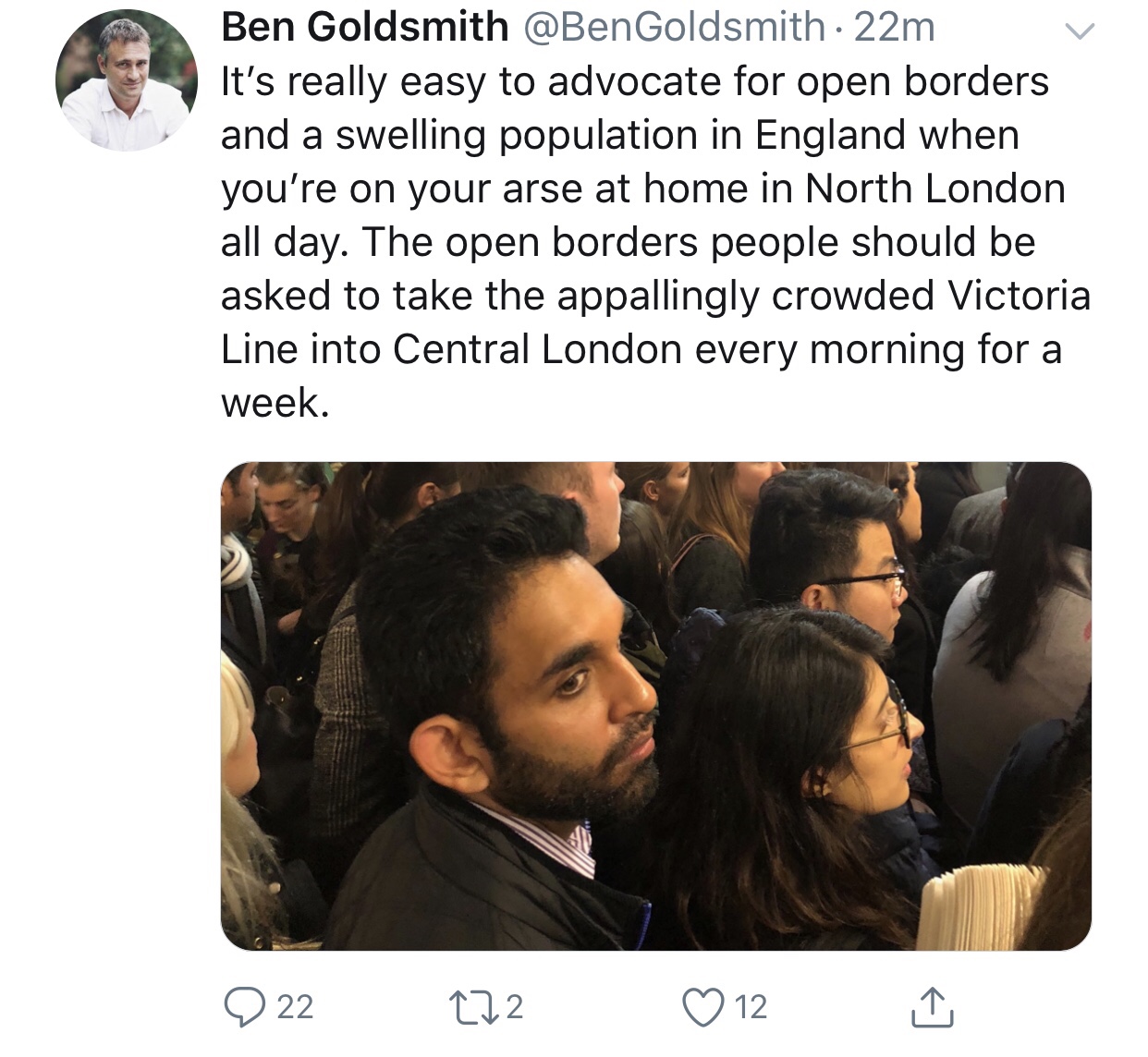Open Ben Goldsmith's profile picture
This screenshot has height=1057, width=1148.
coord(127,81)
